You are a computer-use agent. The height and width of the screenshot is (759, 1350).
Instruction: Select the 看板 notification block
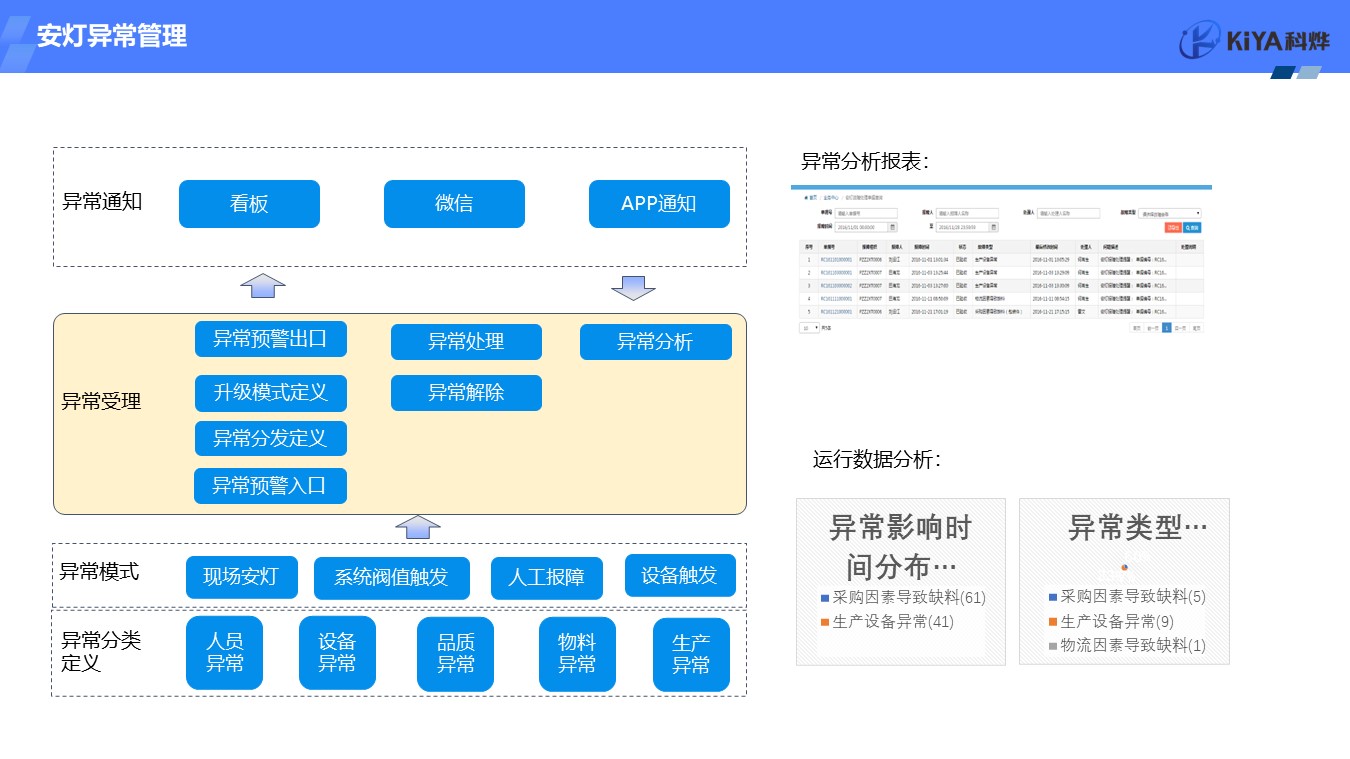pyautogui.click(x=249, y=204)
